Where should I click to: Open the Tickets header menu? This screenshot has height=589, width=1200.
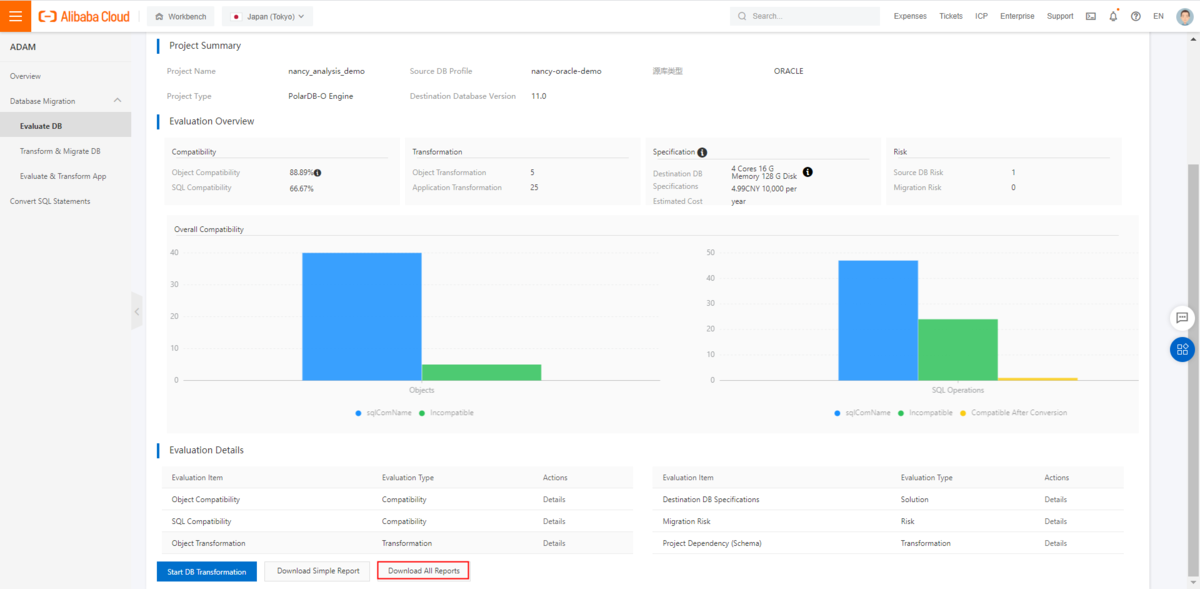(x=951, y=16)
